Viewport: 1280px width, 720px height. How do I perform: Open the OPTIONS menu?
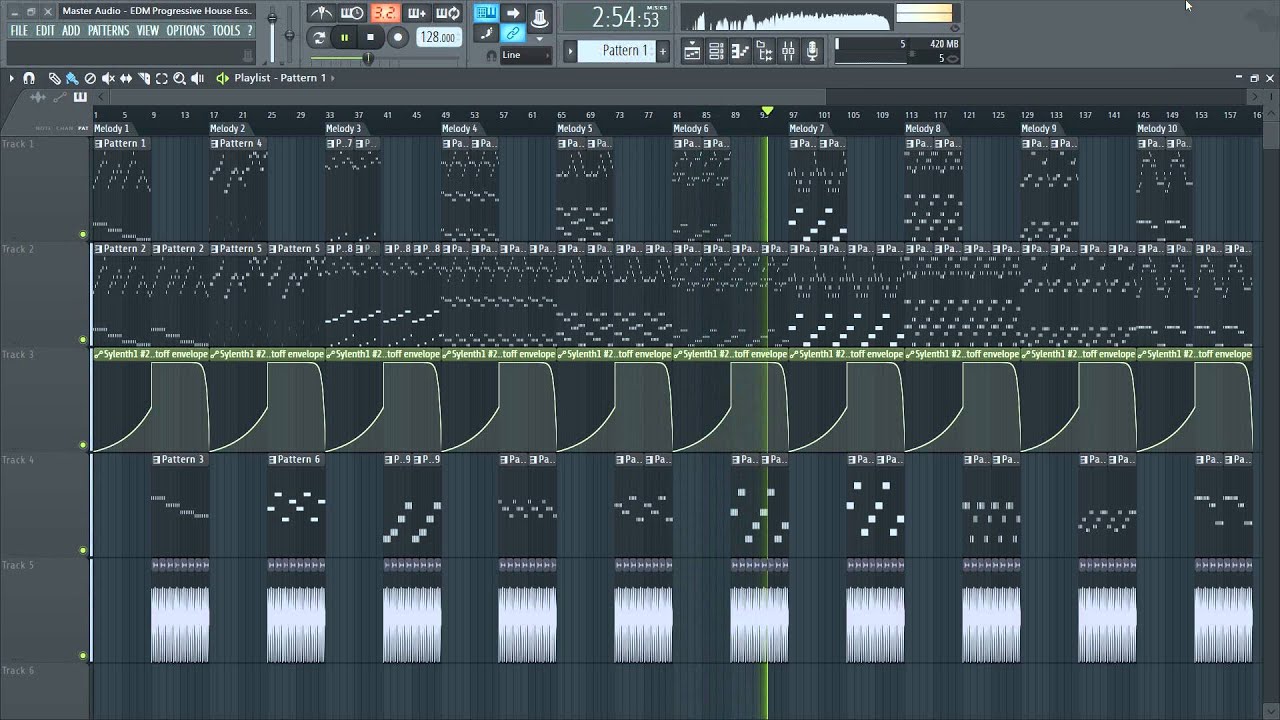click(x=185, y=31)
